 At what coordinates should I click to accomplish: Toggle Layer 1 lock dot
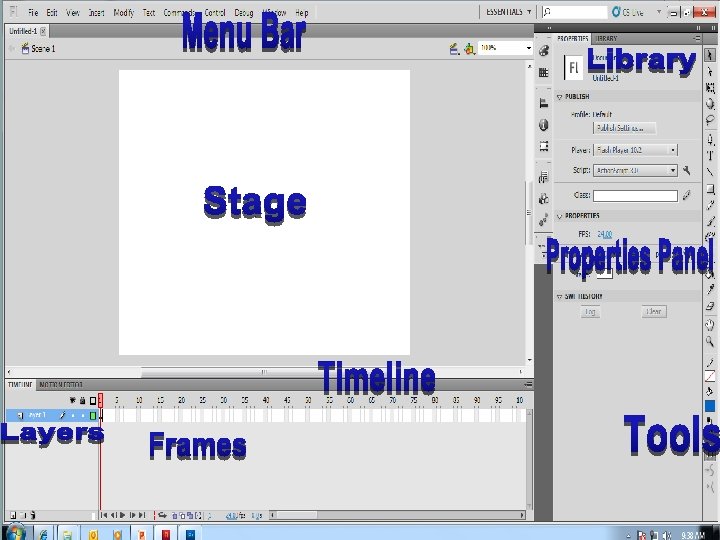click(x=83, y=415)
